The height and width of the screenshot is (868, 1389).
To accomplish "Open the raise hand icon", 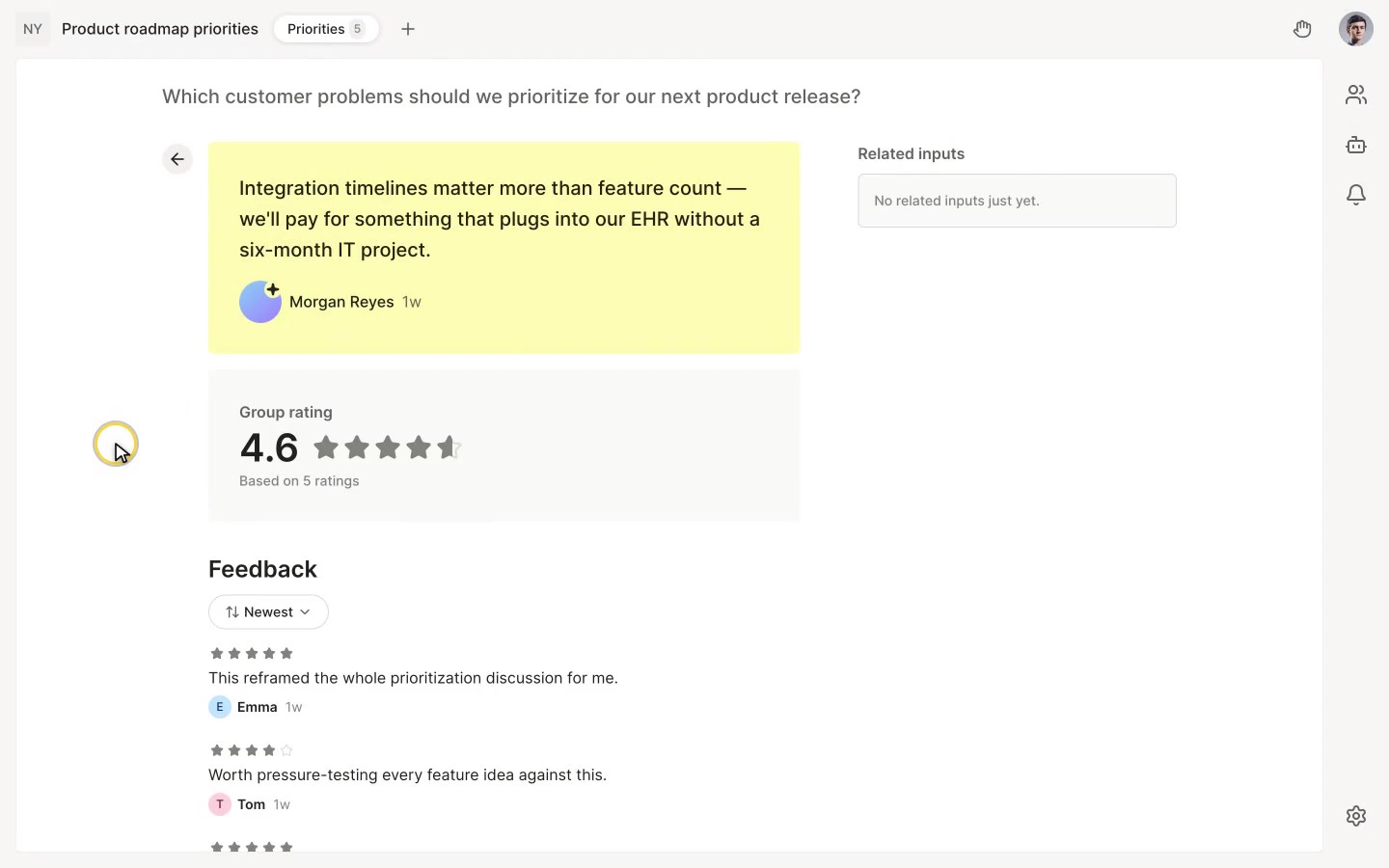I will tap(1302, 29).
